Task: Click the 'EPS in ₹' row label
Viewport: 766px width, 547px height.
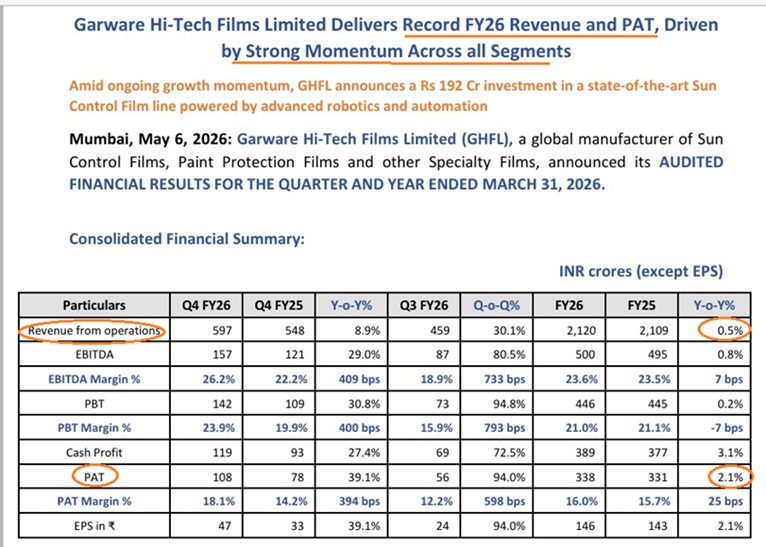Action: click(x=94, y=526)
